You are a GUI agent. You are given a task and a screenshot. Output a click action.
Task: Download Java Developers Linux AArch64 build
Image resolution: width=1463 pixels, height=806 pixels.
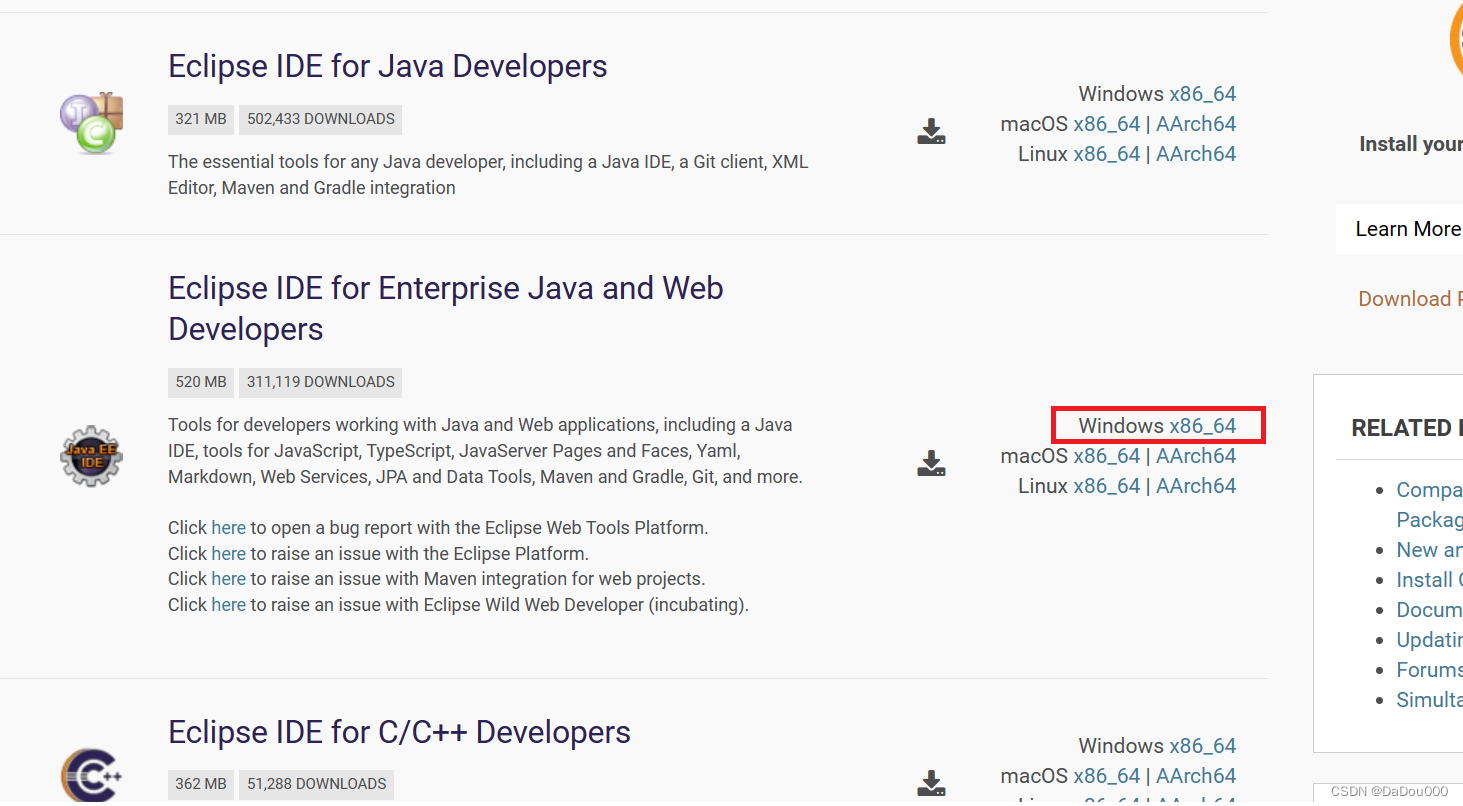[x=1196, y=154]
